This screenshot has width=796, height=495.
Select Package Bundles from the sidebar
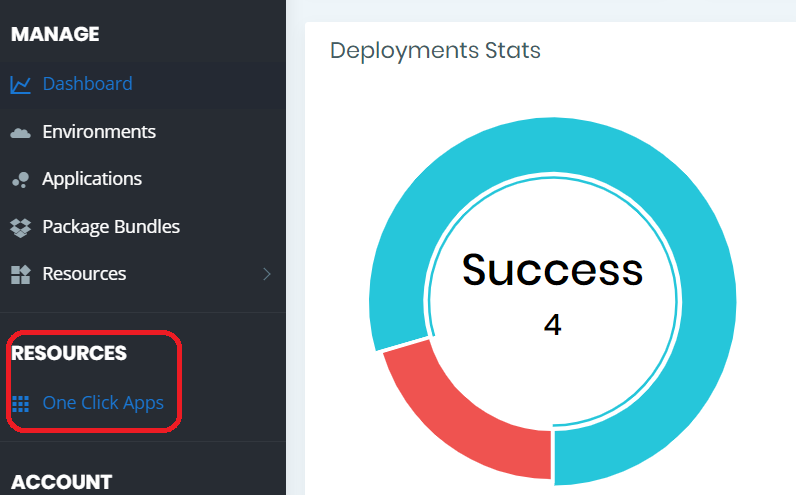[111, 227]
